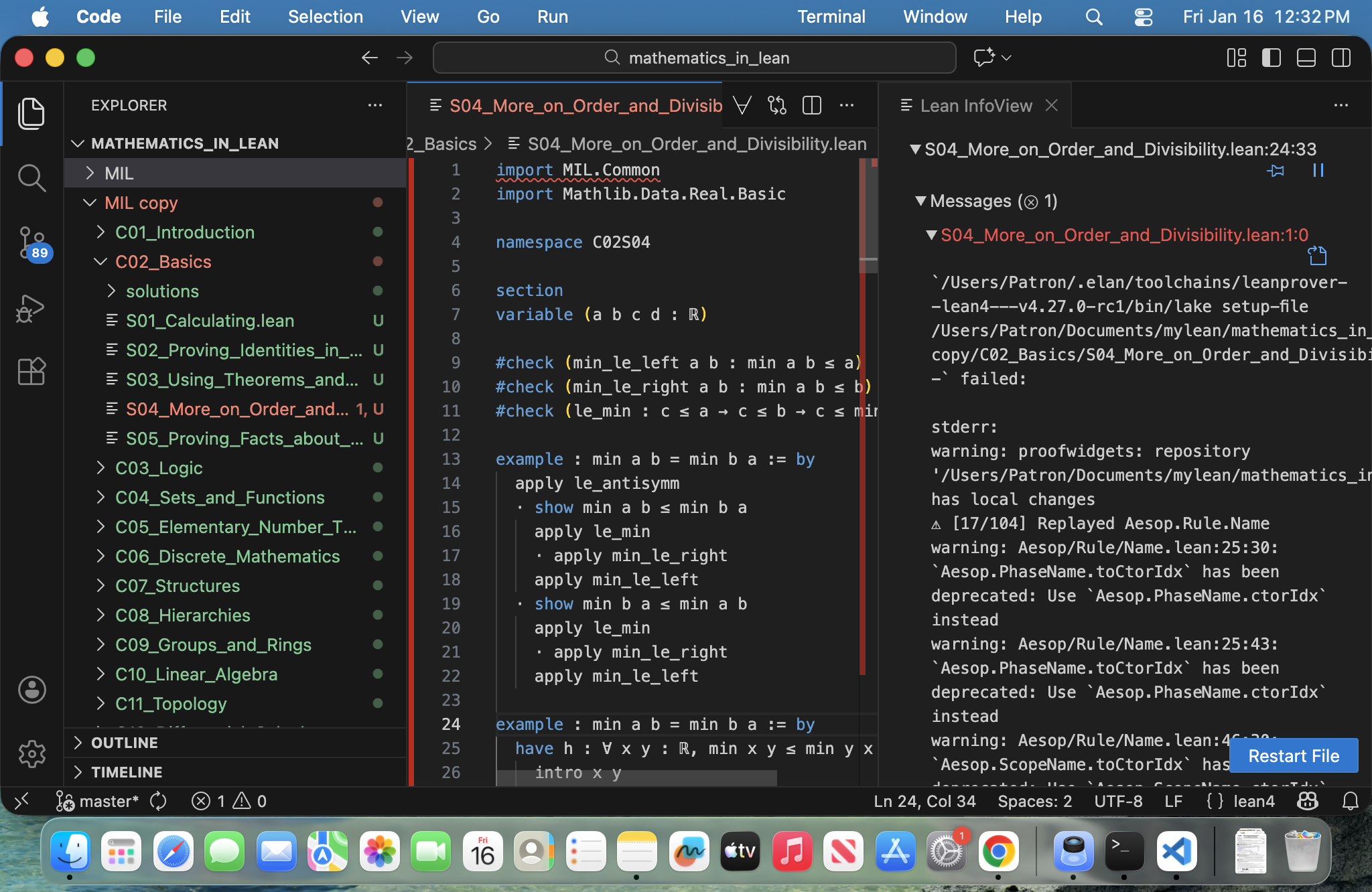Pause InfoView updating
This screenshot has width=1372, height=892.
click(1318, 171)
